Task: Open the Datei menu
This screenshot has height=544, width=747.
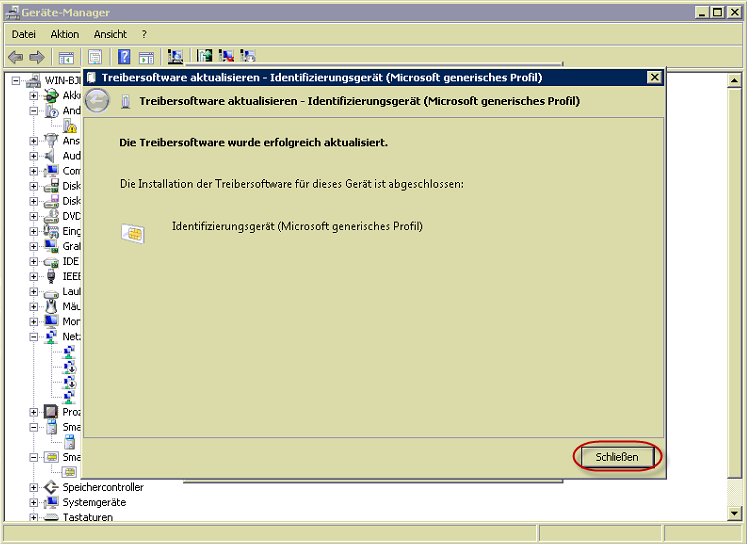Action: (24, 34)
